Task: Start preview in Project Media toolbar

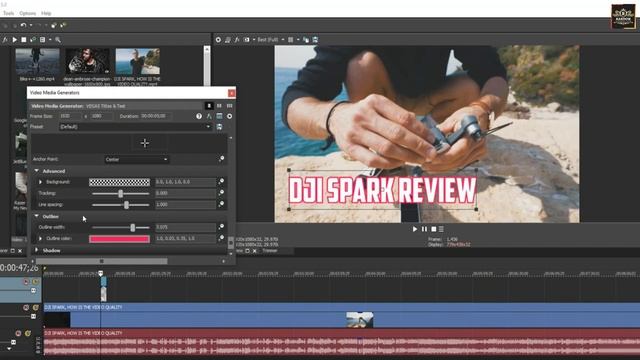Action: click(15, 40)
